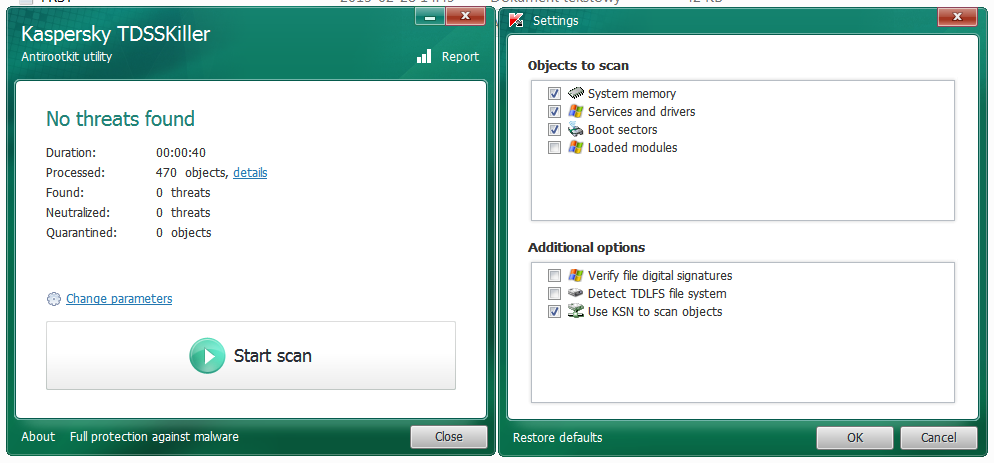Click the Quarantined label
Image resolution: width=994 pixels, height=463 pixels.
[82, 233]
